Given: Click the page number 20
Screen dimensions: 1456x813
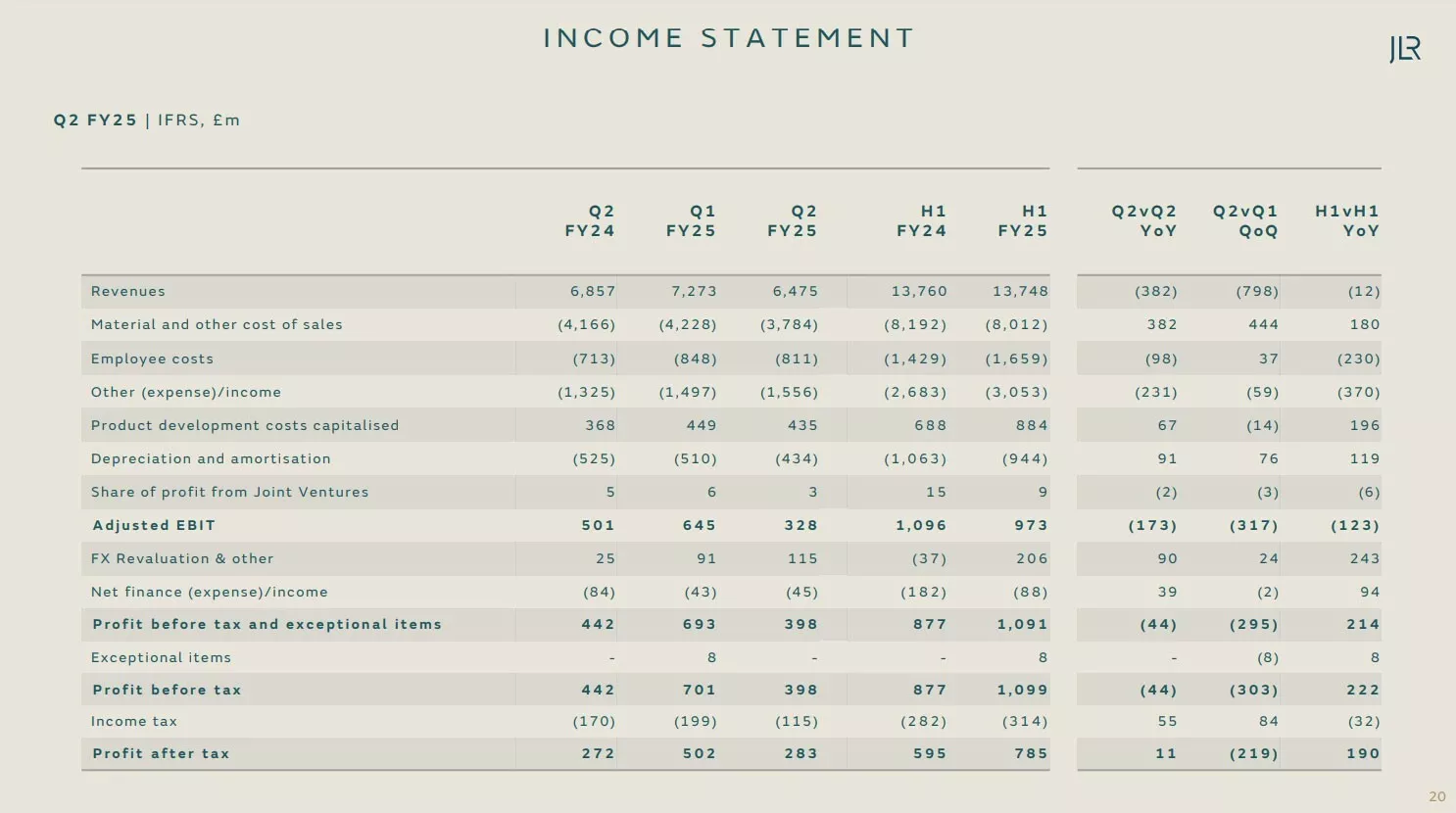Looking at the screenshot, I should click(1437, 796).
